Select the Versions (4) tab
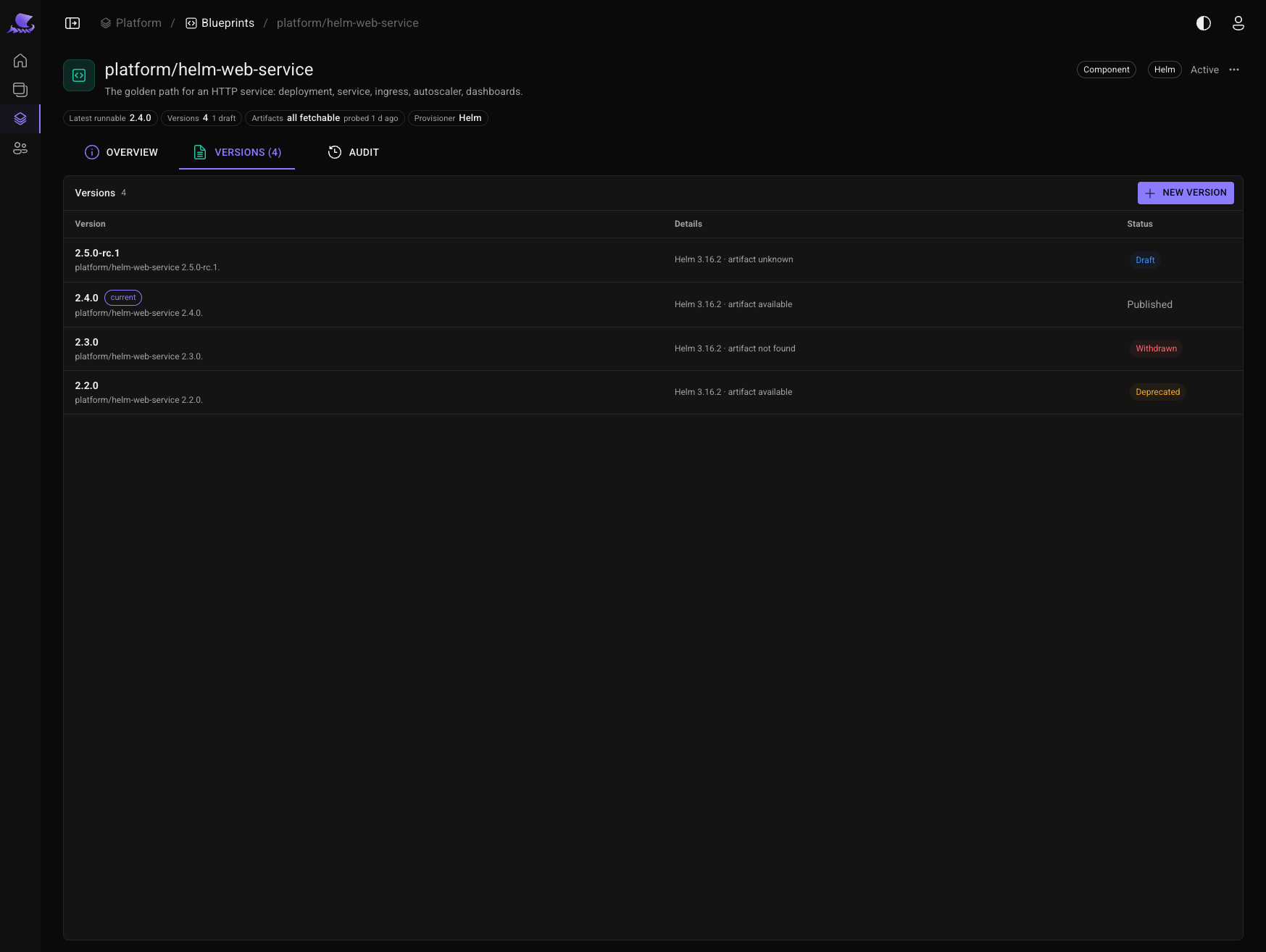The image size is (1266, 952). pos(237,152)
